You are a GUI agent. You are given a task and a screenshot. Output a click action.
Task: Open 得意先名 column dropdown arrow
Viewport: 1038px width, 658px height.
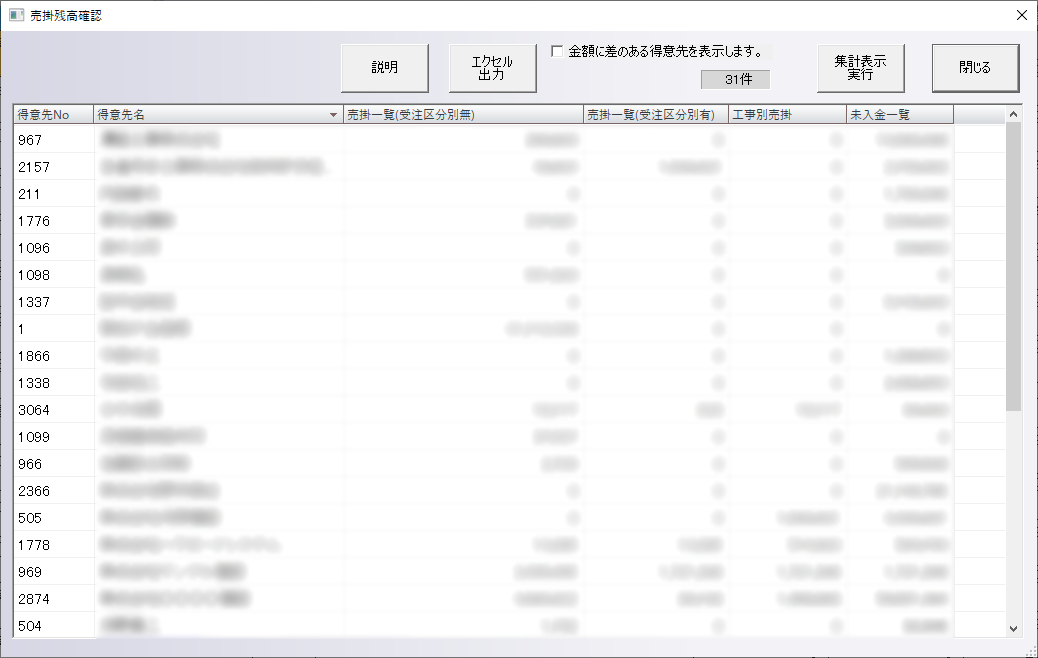click(x=334, y=115)
